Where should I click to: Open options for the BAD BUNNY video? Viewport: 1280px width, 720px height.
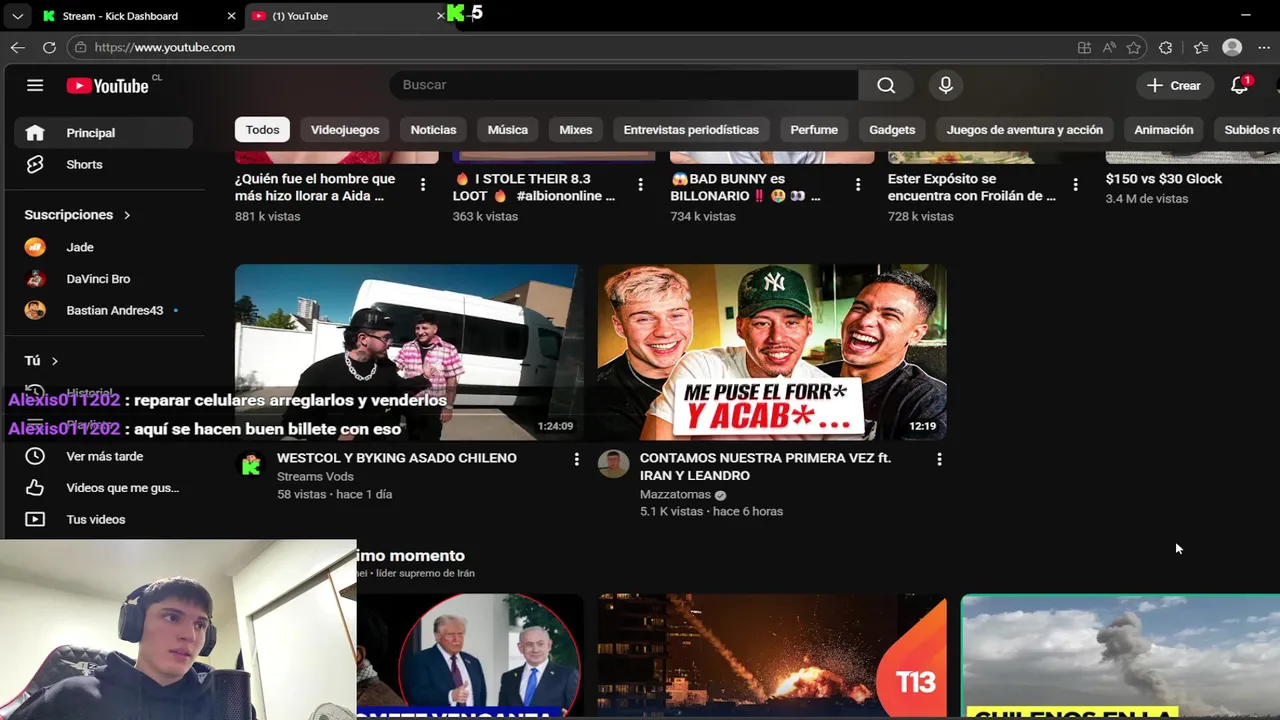(x=858, y=185)
